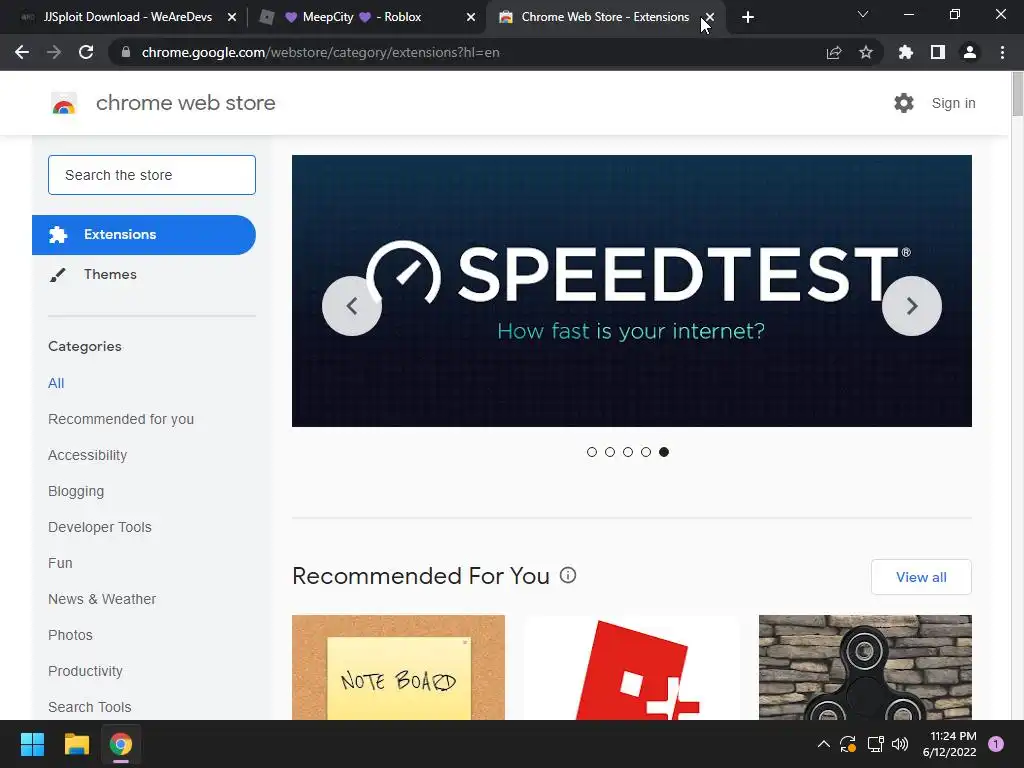Viewport: 1024px width, 768px height.
Task: Open the tab search dropdown arrow
Action: pos(863,14)
